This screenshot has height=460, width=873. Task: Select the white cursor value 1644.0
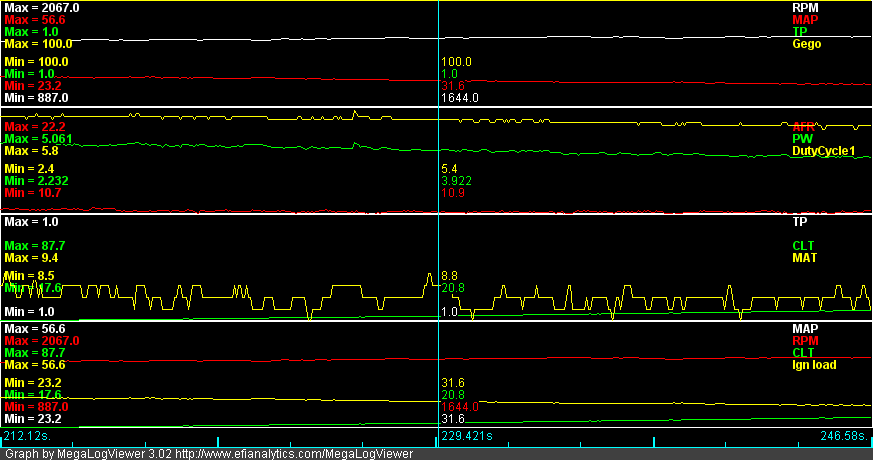click(x=459, y=98)
